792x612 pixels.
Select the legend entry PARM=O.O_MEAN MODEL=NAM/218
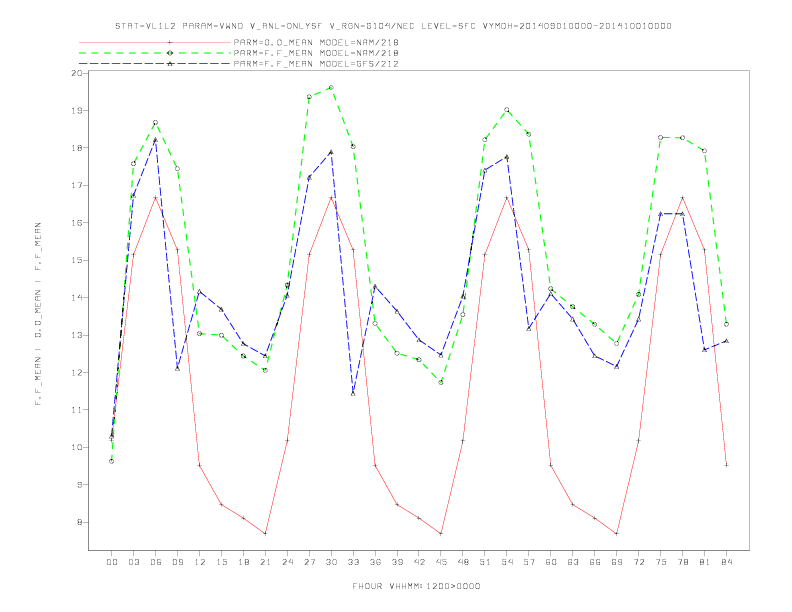tap(316, 42)
